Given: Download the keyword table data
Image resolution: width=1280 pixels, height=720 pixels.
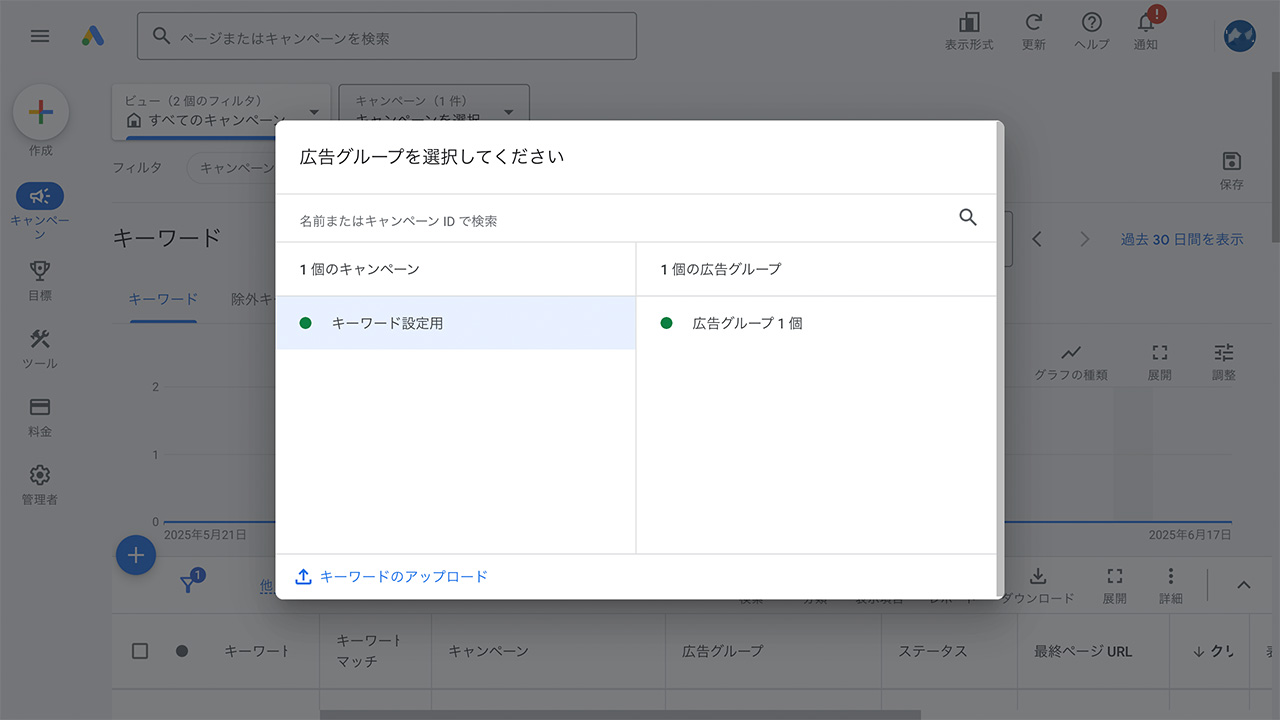Looking at the screenshot, I should [x=1038, y=578].
